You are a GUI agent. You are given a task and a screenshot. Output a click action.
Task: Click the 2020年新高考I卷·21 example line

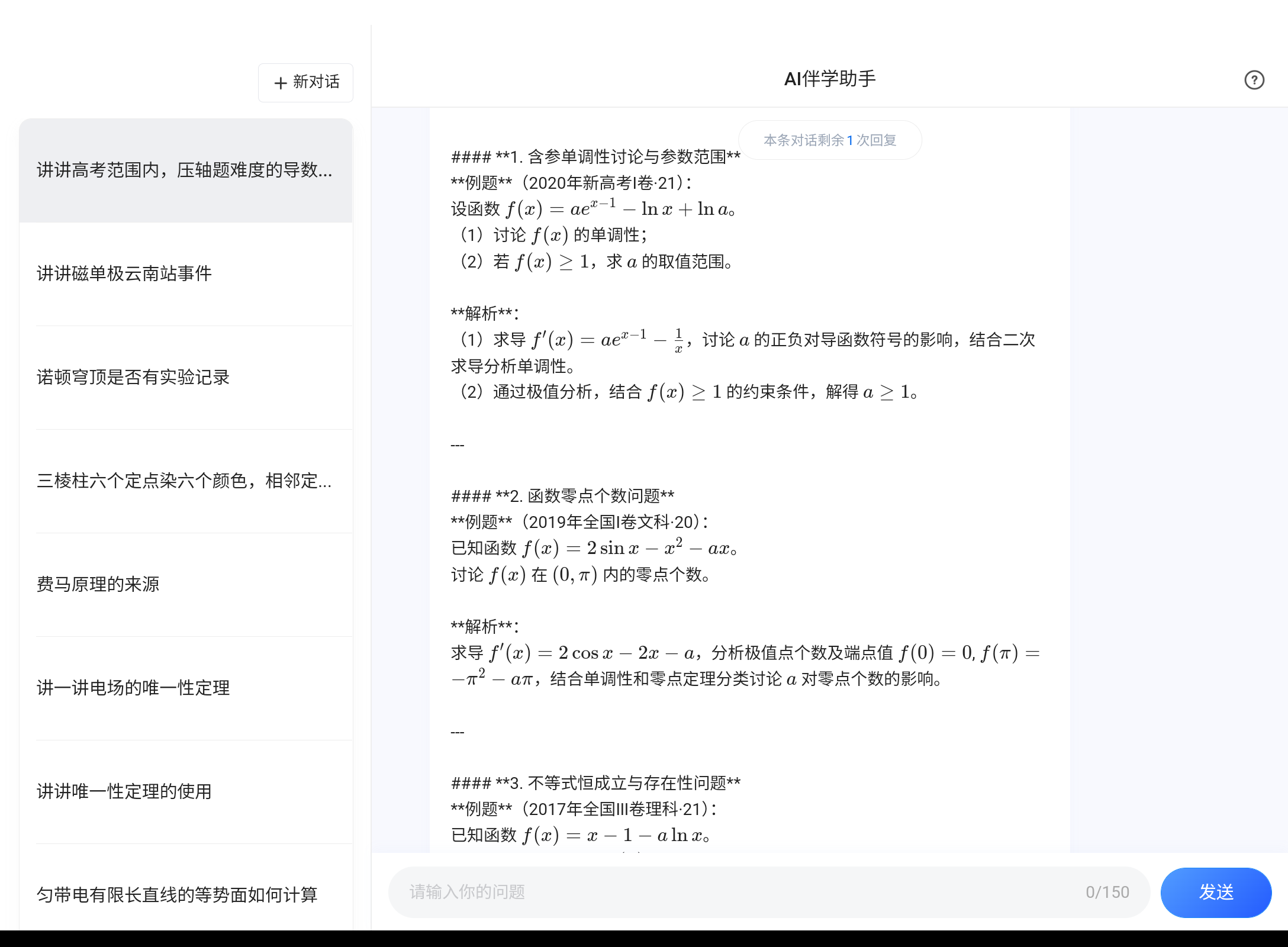click(x=572, y=183)
